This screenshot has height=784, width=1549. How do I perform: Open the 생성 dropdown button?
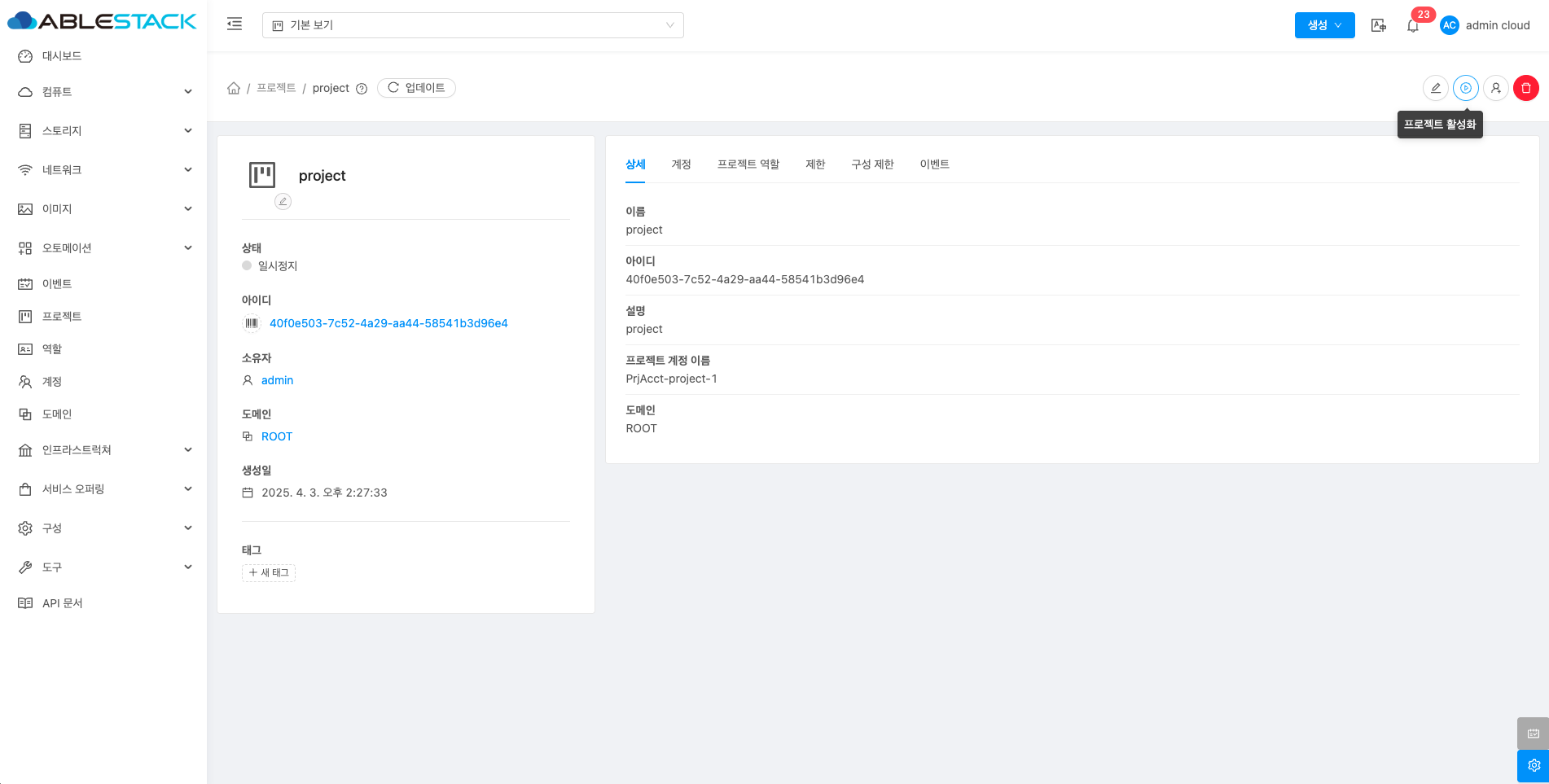pos(1324,25)
